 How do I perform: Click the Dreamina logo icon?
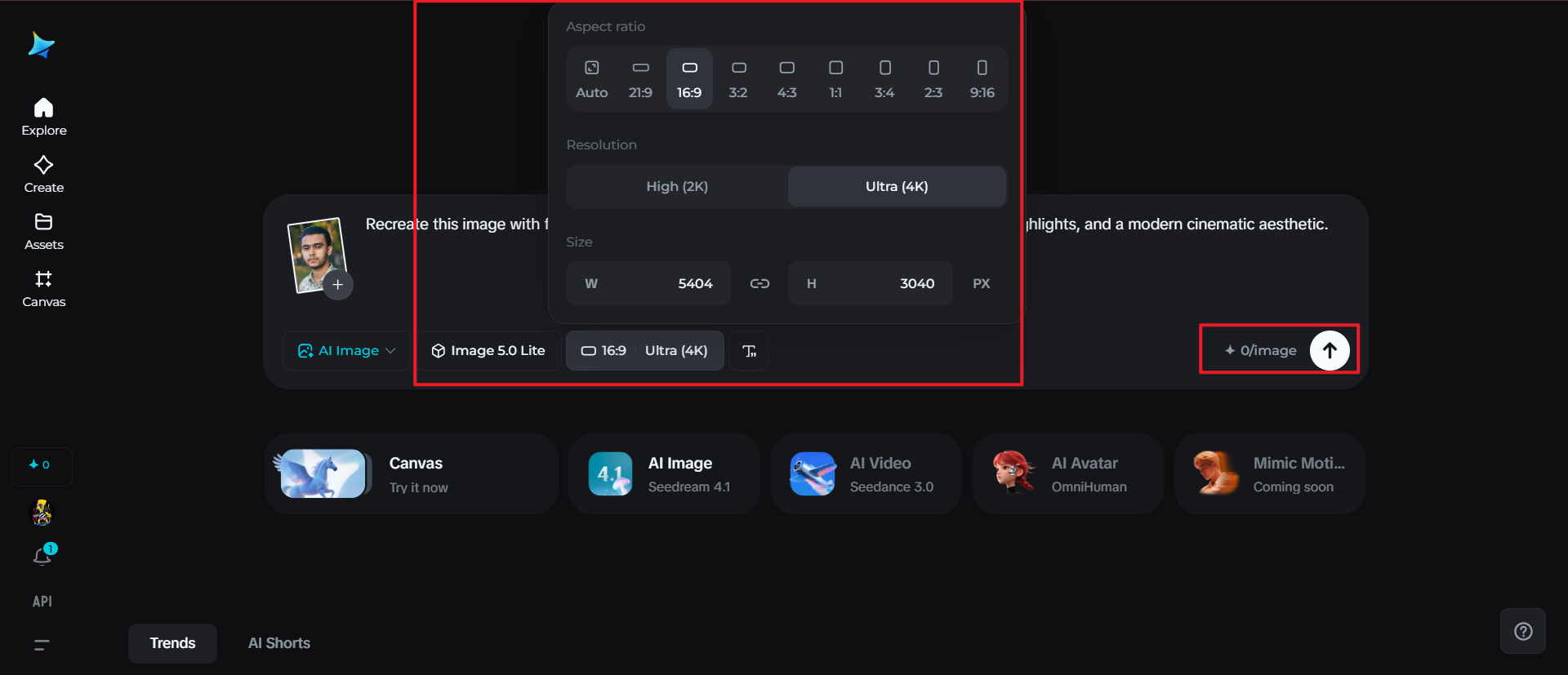[41, 45]
